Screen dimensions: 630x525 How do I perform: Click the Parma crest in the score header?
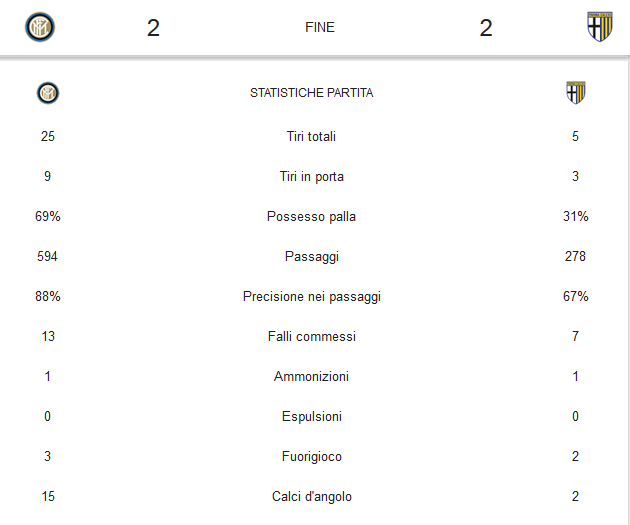599,27
